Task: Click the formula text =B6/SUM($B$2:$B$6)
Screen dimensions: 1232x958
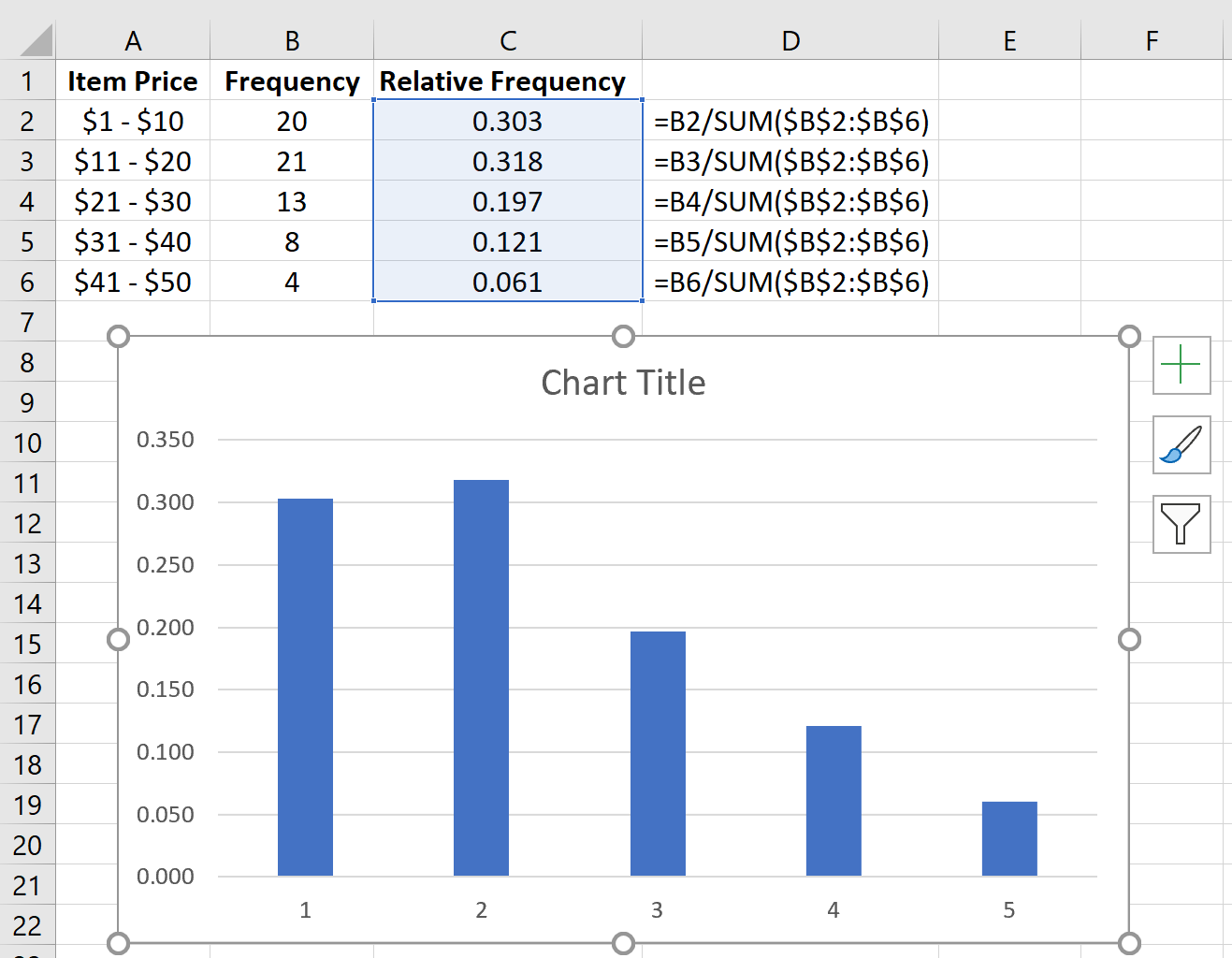Action: [791, 283]
